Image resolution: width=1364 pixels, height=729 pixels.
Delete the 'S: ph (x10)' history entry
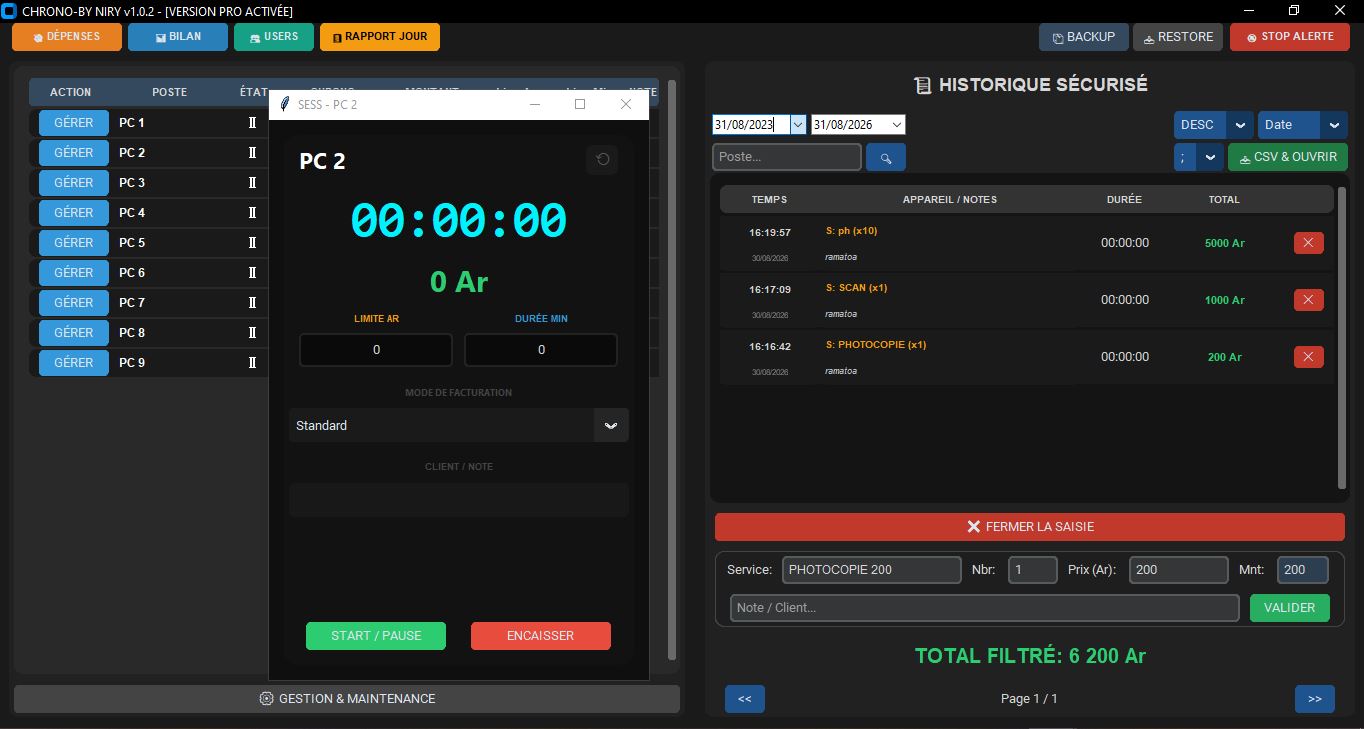(x=1308, y=243)
